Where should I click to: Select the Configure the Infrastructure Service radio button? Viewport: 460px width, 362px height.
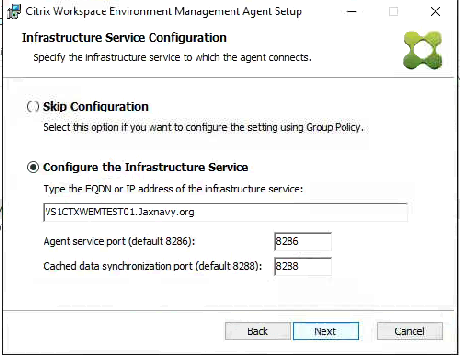(33, 167)
